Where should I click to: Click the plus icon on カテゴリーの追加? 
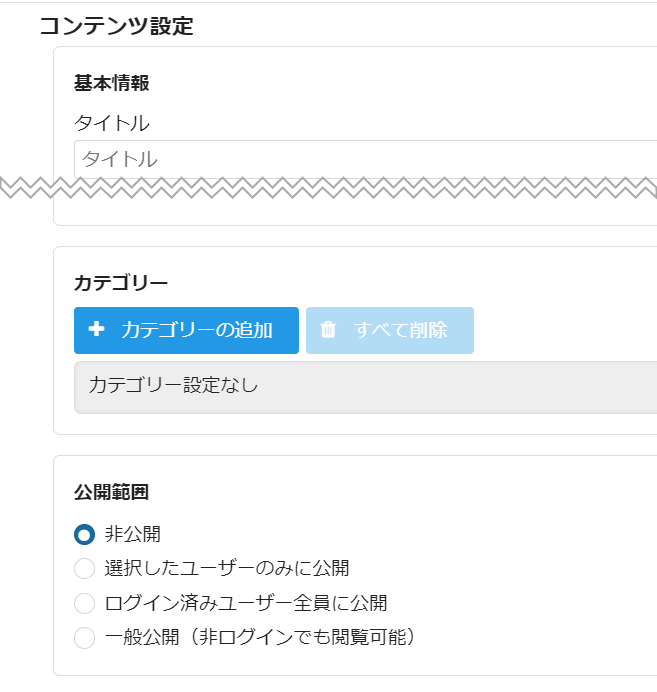coord(97,330)
